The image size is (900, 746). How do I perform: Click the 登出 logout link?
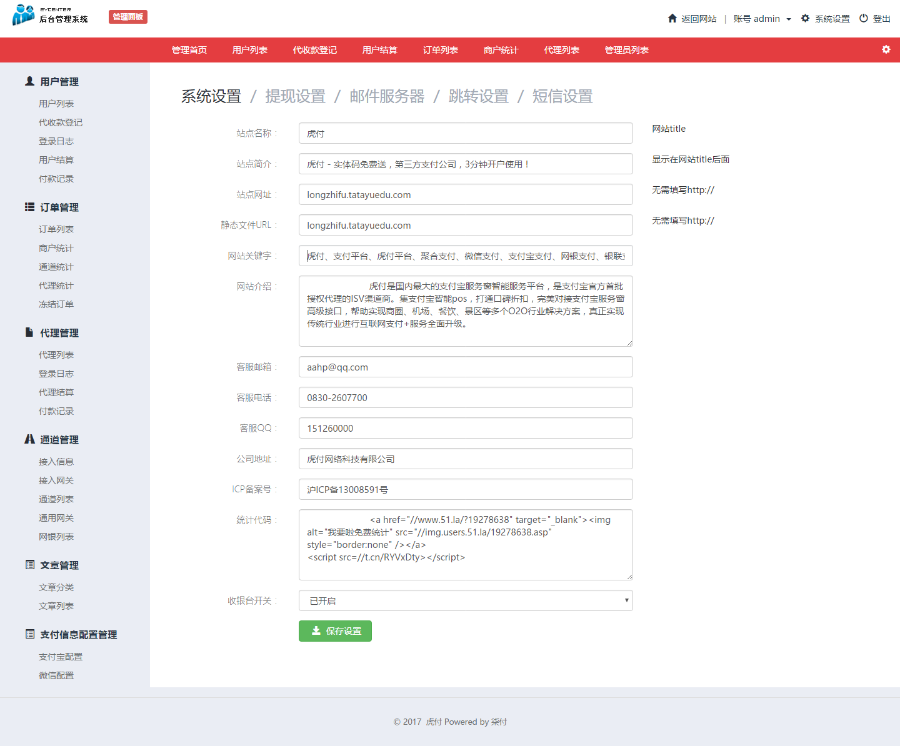click(x=881, y=19)
